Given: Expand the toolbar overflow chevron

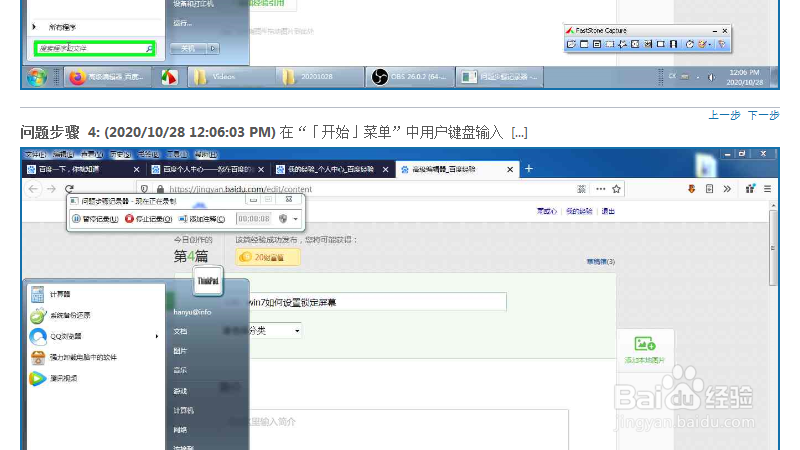Looking at the screenshot, I should pyautogui.click(x=727, y=189).
